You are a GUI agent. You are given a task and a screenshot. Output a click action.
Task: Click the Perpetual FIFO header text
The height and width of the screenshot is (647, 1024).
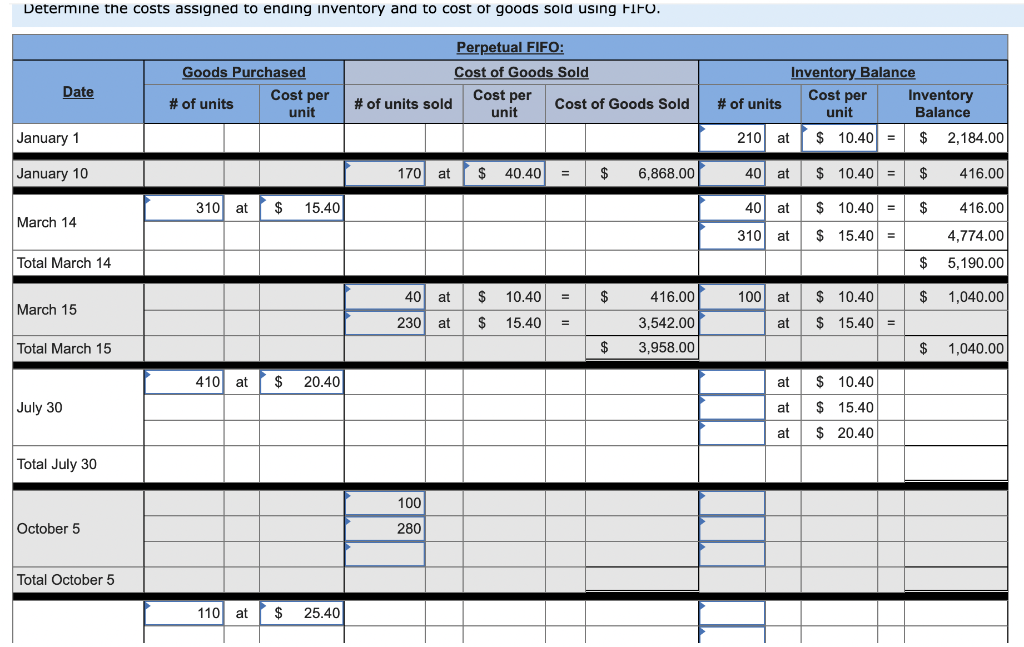tap(510, 47)
